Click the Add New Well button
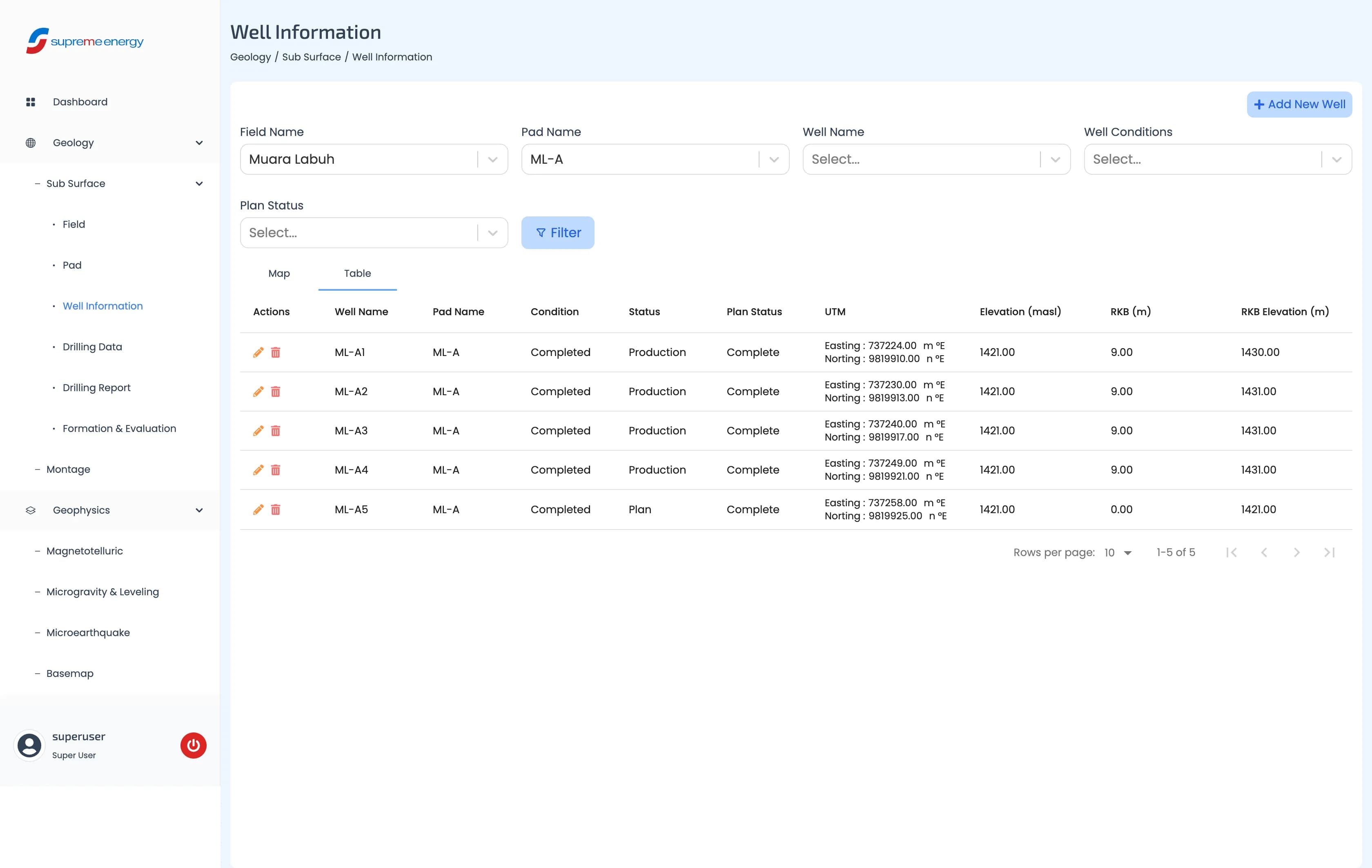Image resolution: width=1372 pixels, height=868 pixels. (x=1299, y=105)
